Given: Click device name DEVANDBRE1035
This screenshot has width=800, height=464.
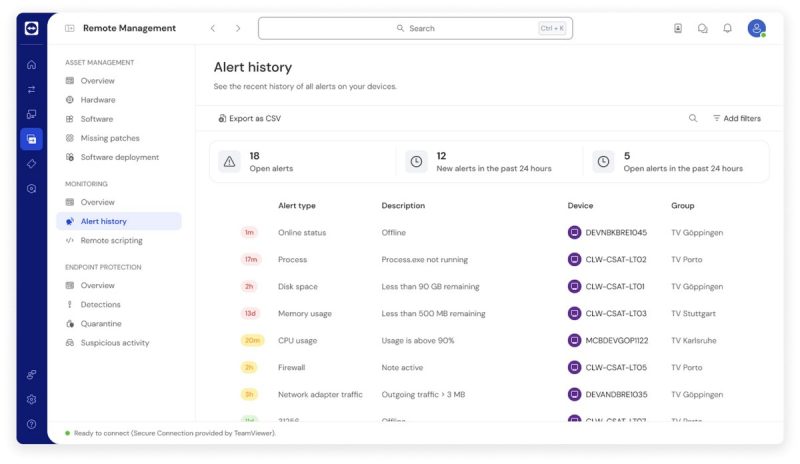Looking at the screenshot, I should [616, 395].
